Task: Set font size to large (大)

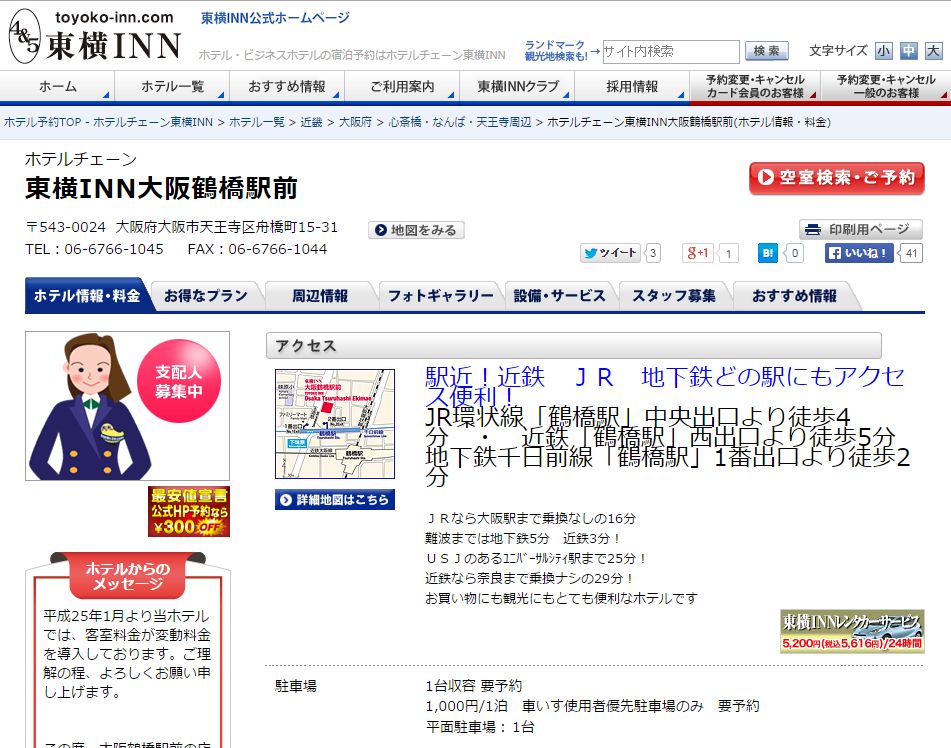Action: (933, 51)
